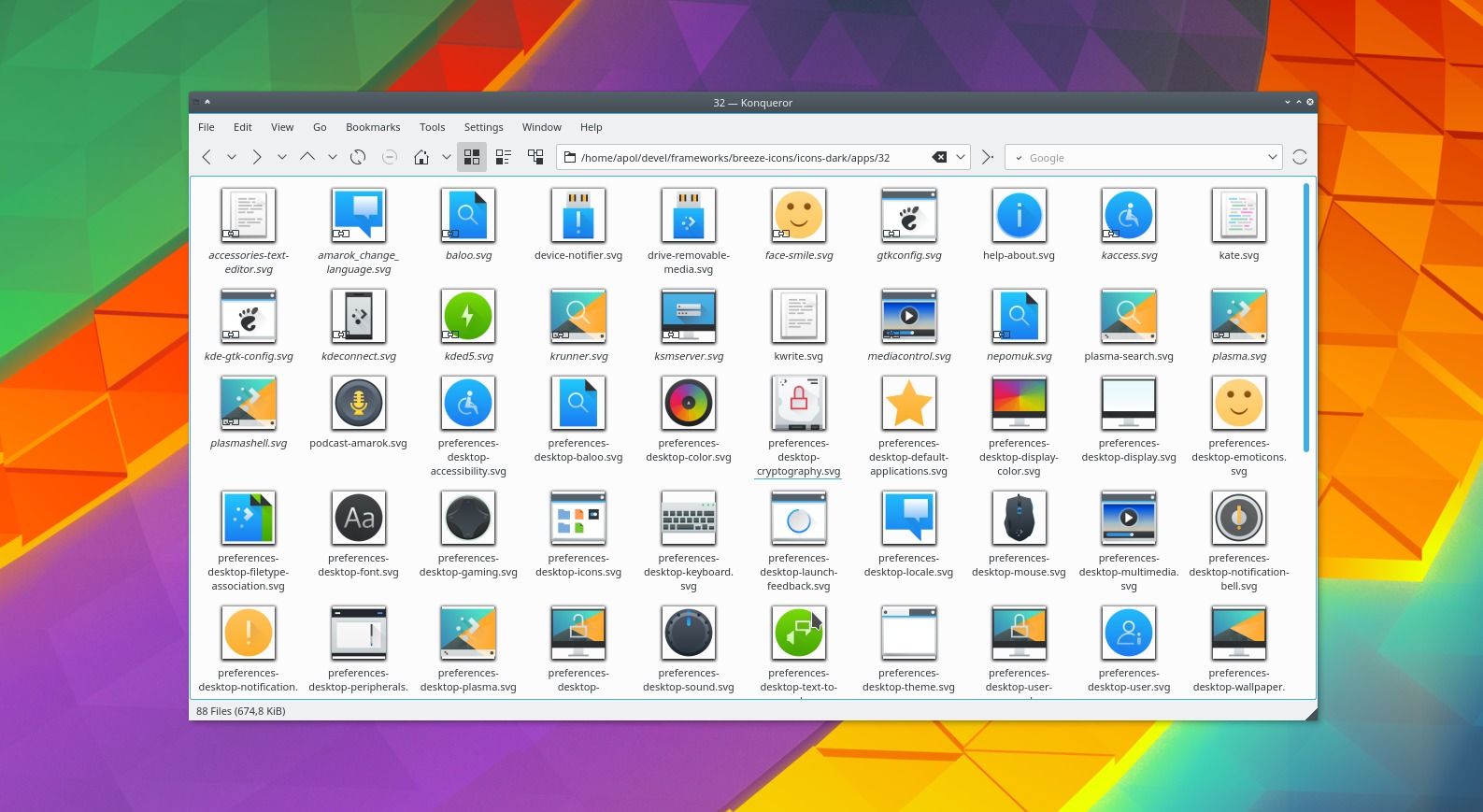This screenshot has width=1483, height=812.
Task: Expand the location bar history dropdown
Action: click(960, 157)
